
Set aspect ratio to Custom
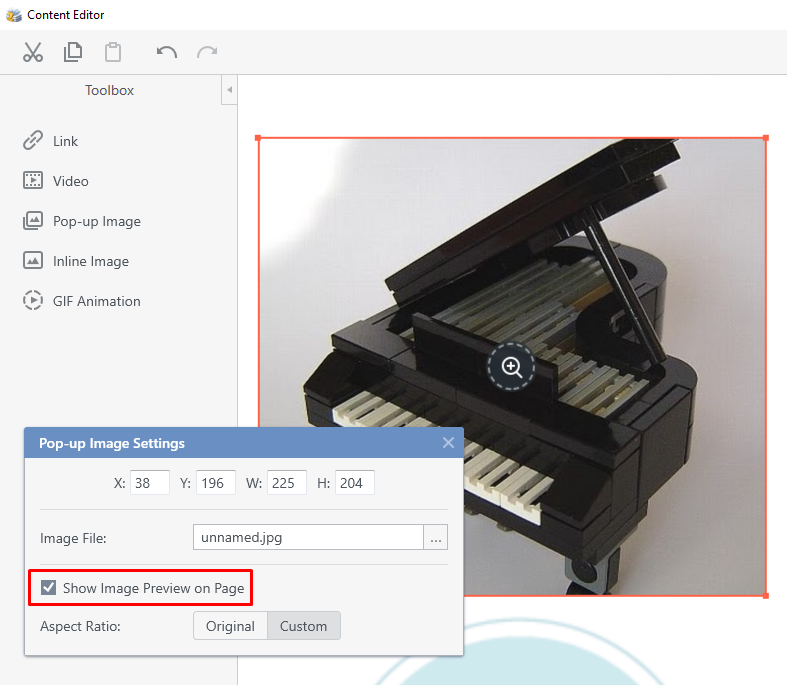click(304, 626)
